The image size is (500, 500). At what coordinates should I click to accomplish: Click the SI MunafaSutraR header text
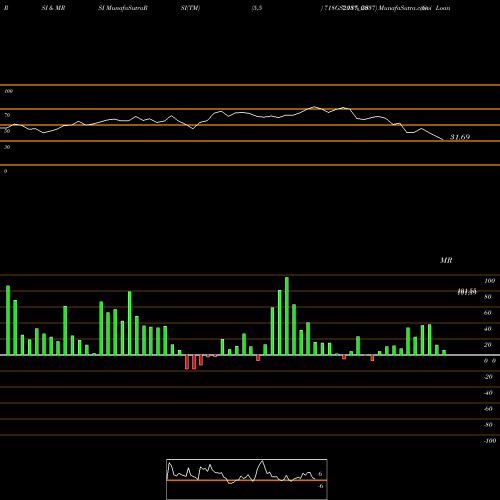[x=123, y=8]
